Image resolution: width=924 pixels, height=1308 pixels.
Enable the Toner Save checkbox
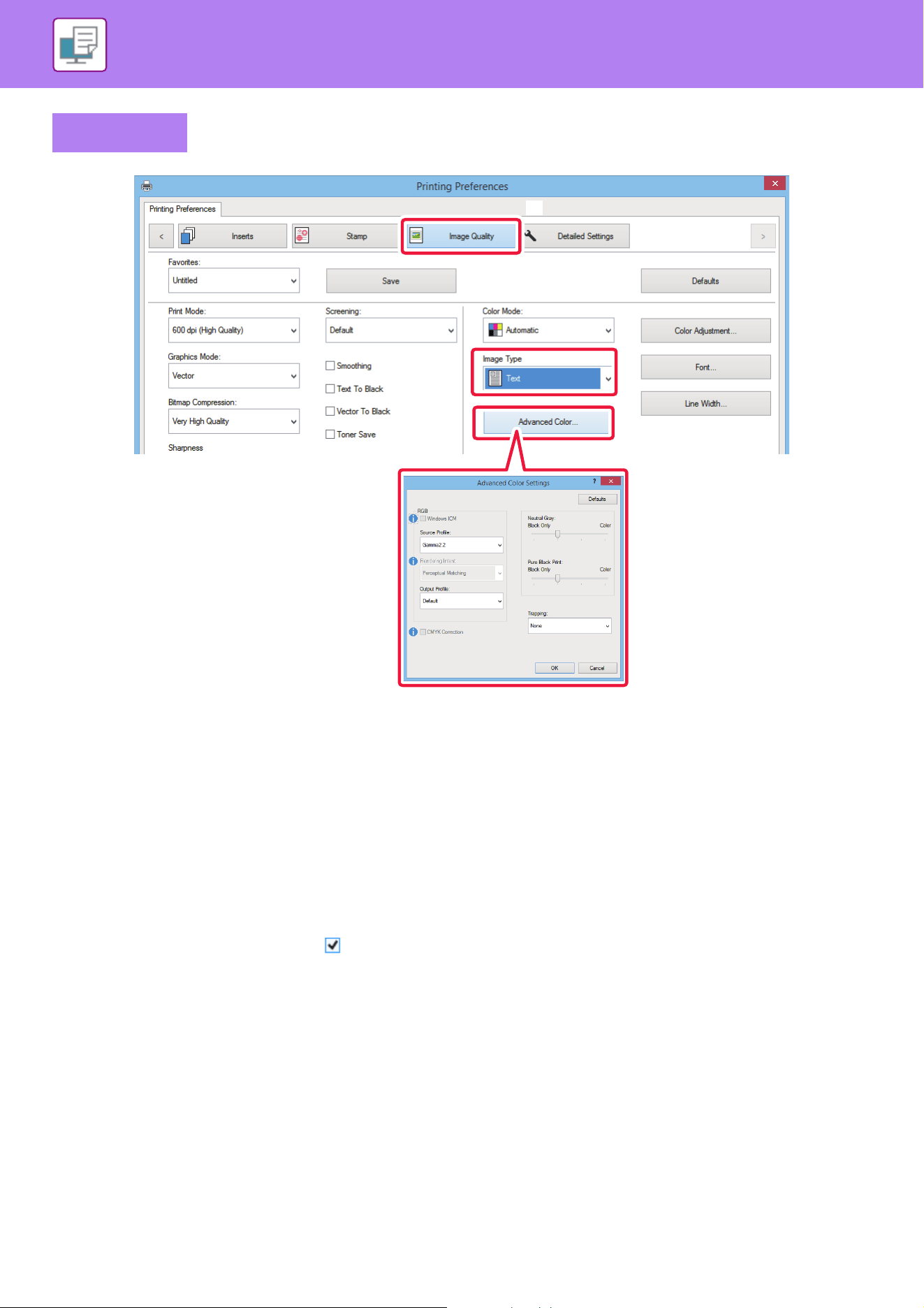click(330, 434)
